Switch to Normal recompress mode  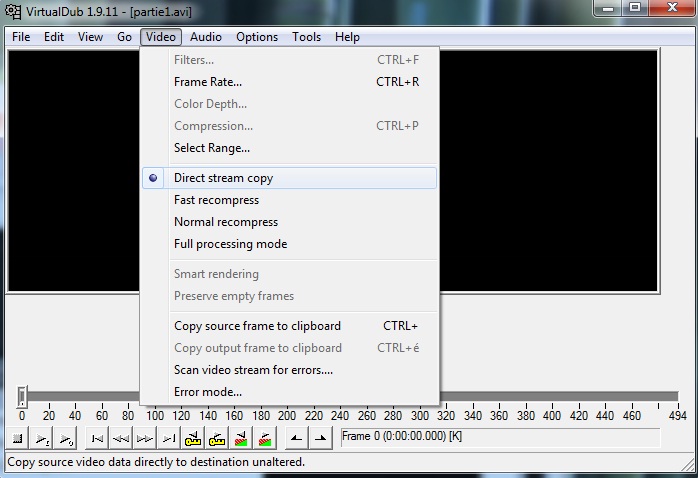pos(289,222)
